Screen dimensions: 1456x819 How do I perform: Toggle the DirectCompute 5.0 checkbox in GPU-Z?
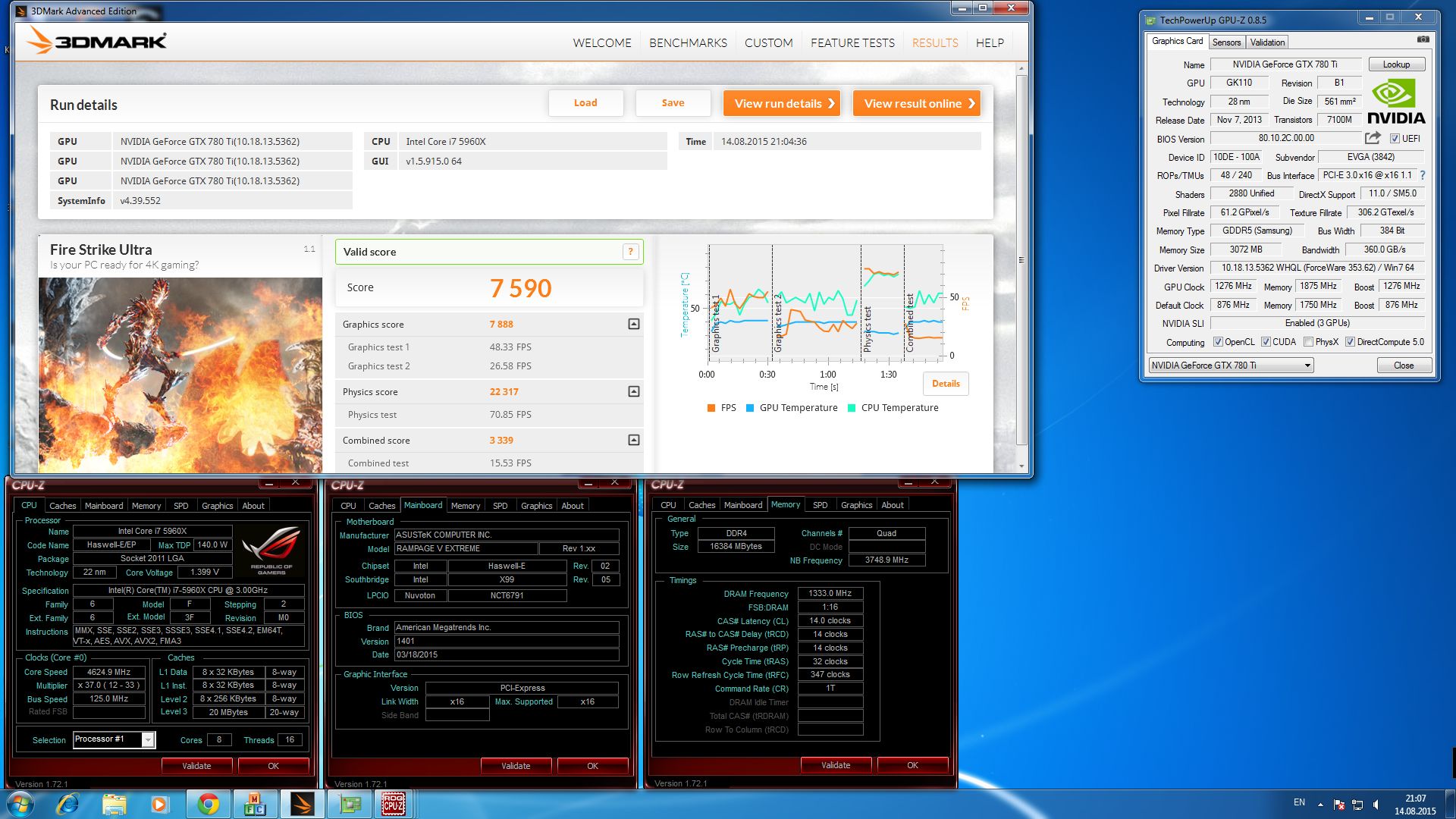1350,342
